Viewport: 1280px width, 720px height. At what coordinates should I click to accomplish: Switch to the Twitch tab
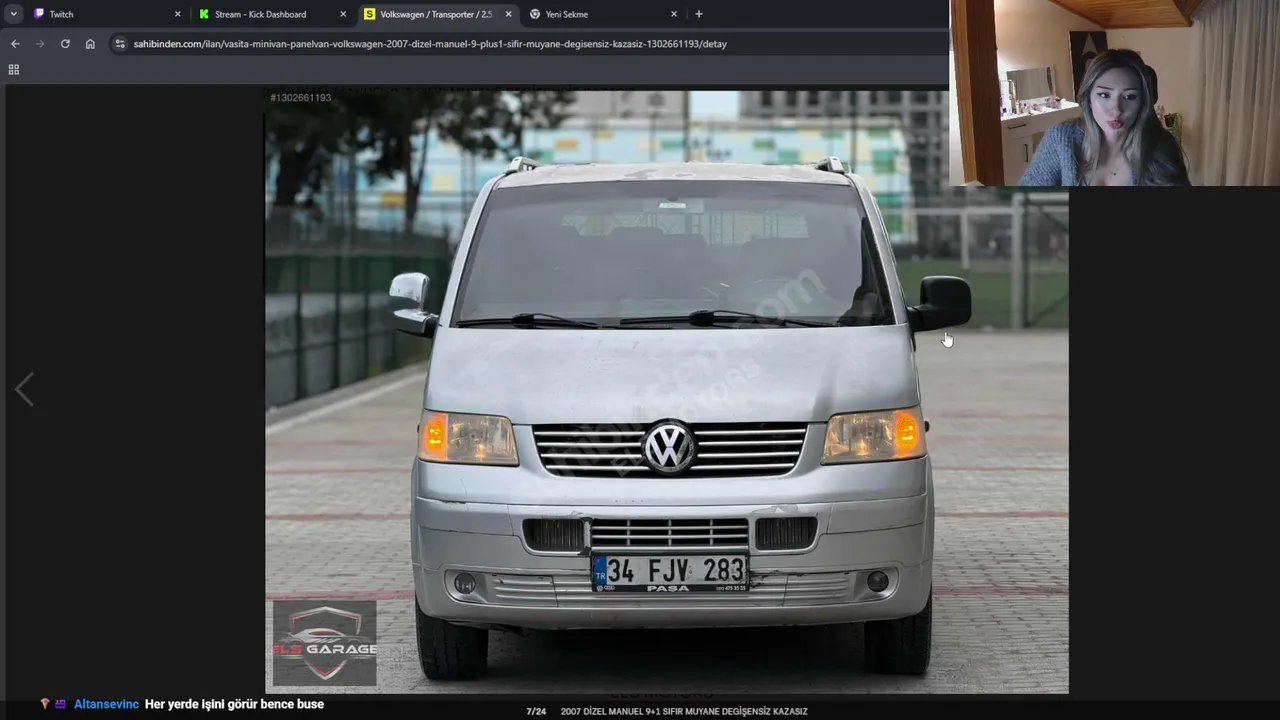pyautogui.click(x=107, y=14)
